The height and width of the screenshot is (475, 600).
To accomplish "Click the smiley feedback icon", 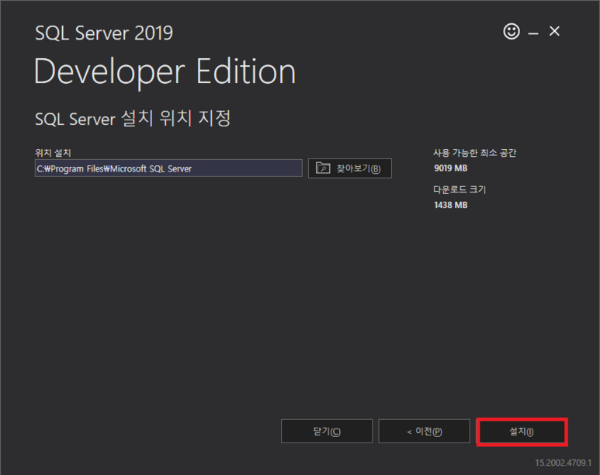I will point(511,31).
